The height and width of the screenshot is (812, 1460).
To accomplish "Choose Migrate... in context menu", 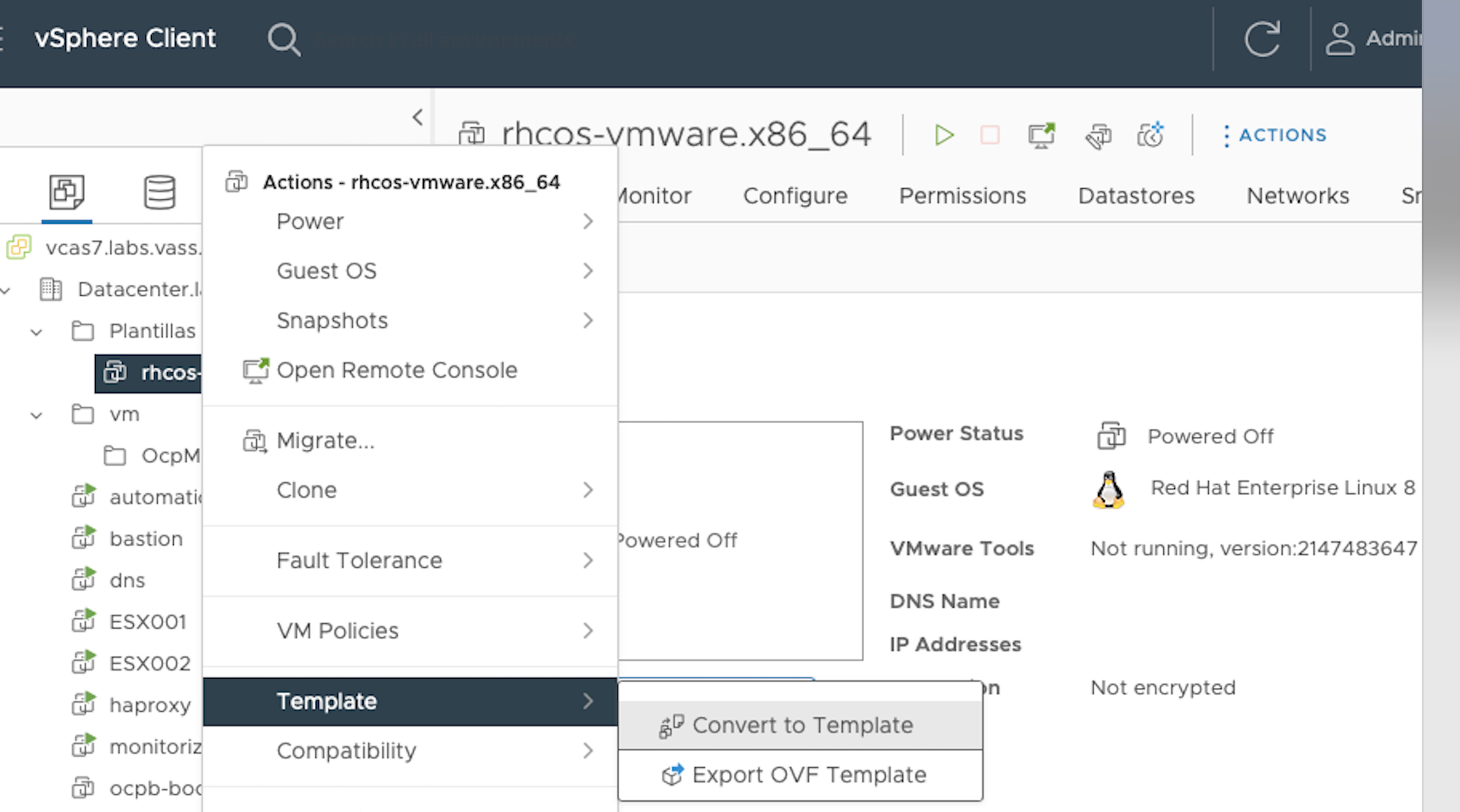I will pyautogui.click(x=410, y=441).
